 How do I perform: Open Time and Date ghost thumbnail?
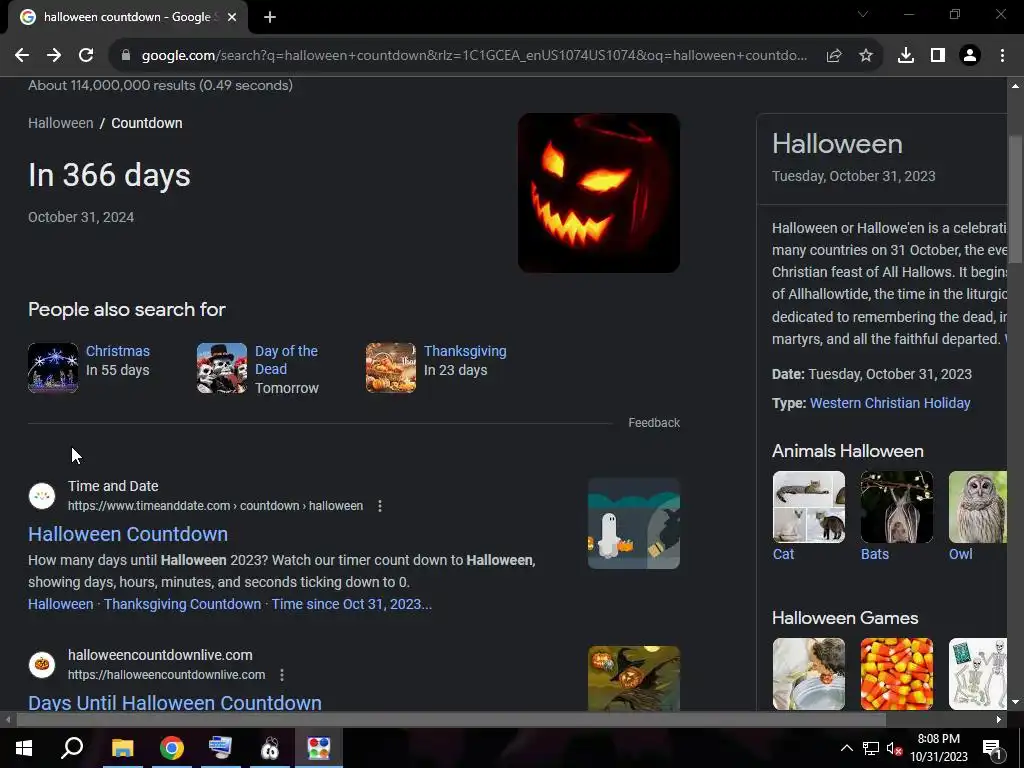[633, 524]
